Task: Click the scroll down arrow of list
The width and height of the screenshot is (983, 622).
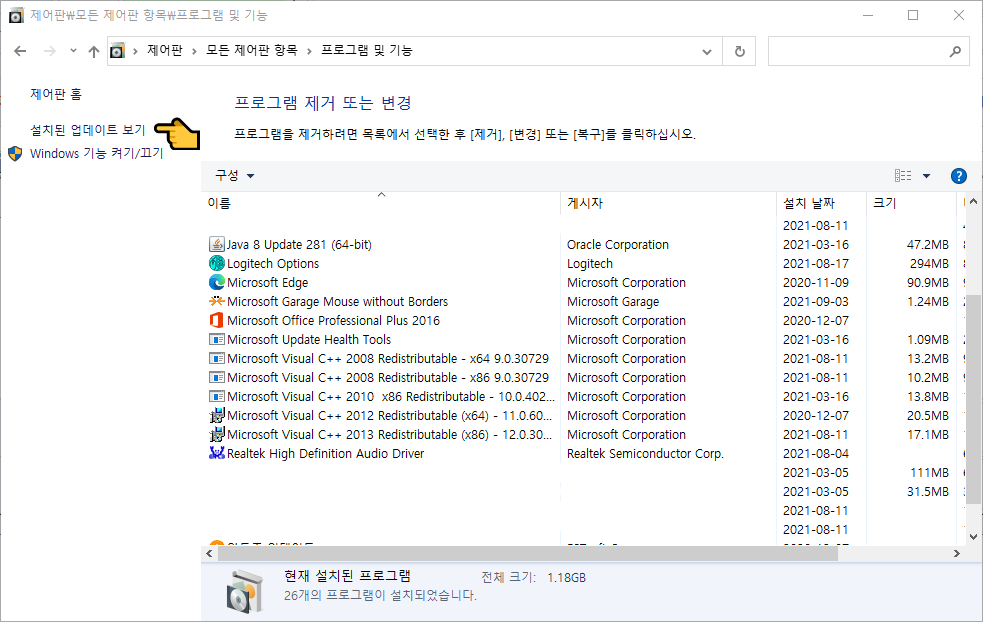Action: [x=973, y=537]
